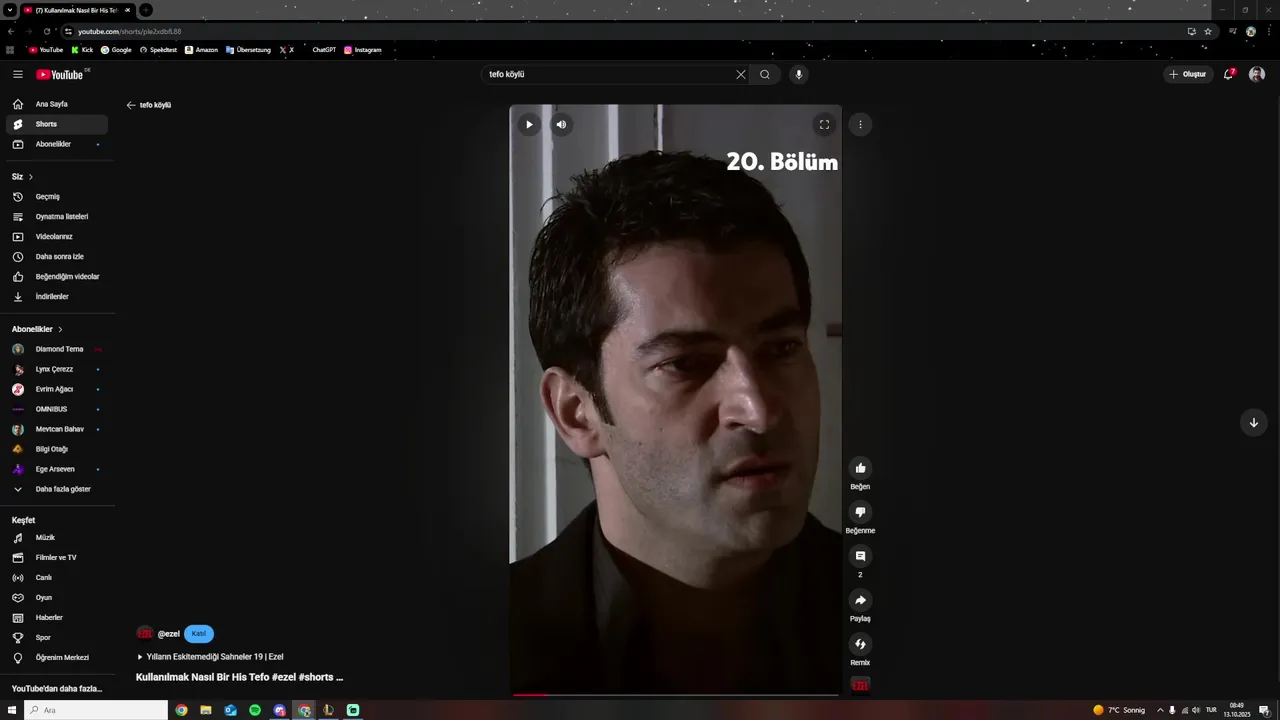
Task: Open Geçmiş watch history
Action: (57, 197)
